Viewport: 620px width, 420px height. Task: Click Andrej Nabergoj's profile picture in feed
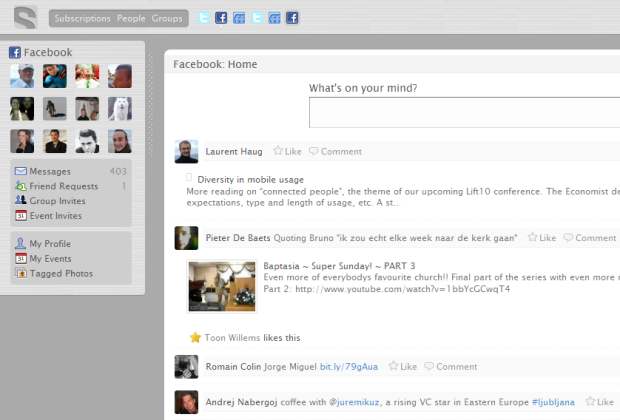(x=186, y=402)
